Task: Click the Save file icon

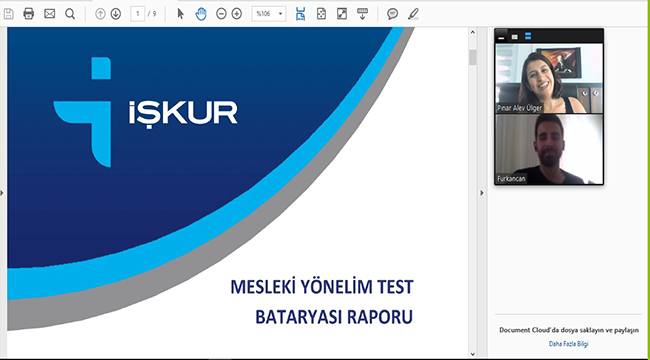Action: (8, 14)
